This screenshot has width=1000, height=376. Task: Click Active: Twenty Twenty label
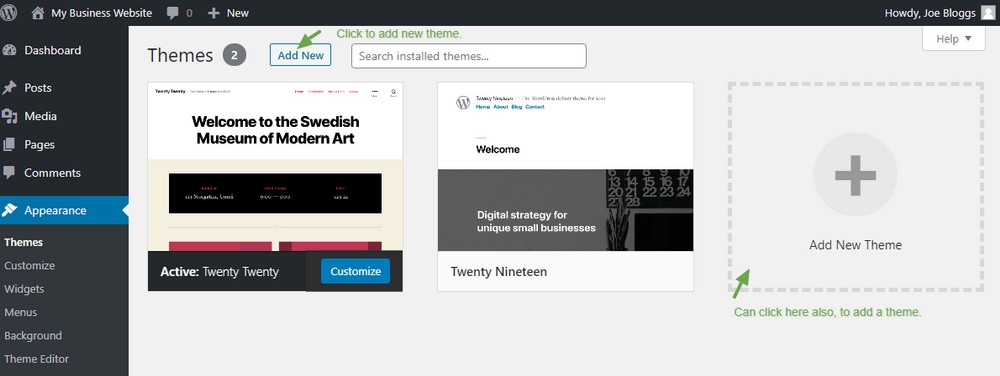[x=219, y=271]
